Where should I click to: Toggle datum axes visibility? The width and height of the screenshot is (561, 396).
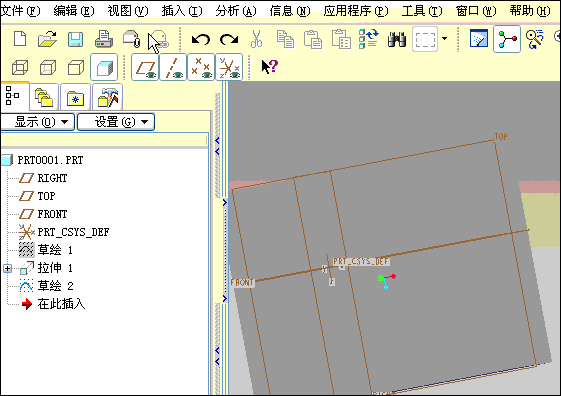[x=173, y=67]
